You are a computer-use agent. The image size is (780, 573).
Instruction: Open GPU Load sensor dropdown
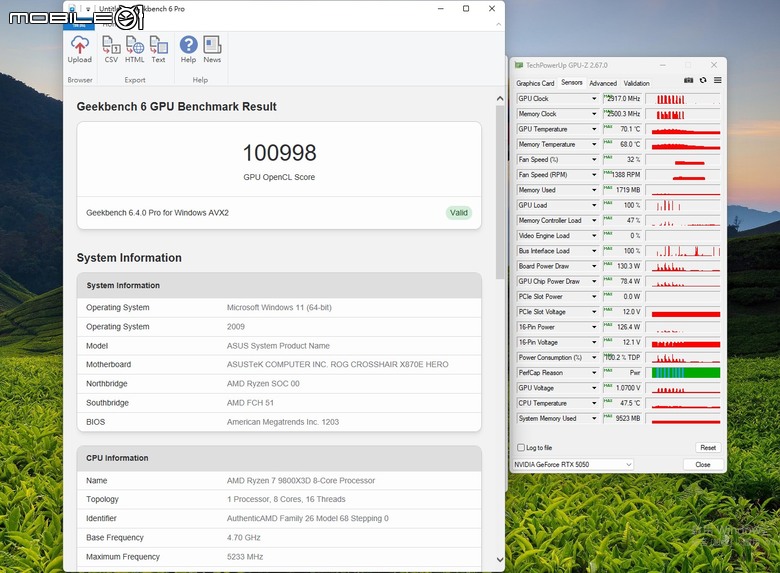(x=594, y=205)
